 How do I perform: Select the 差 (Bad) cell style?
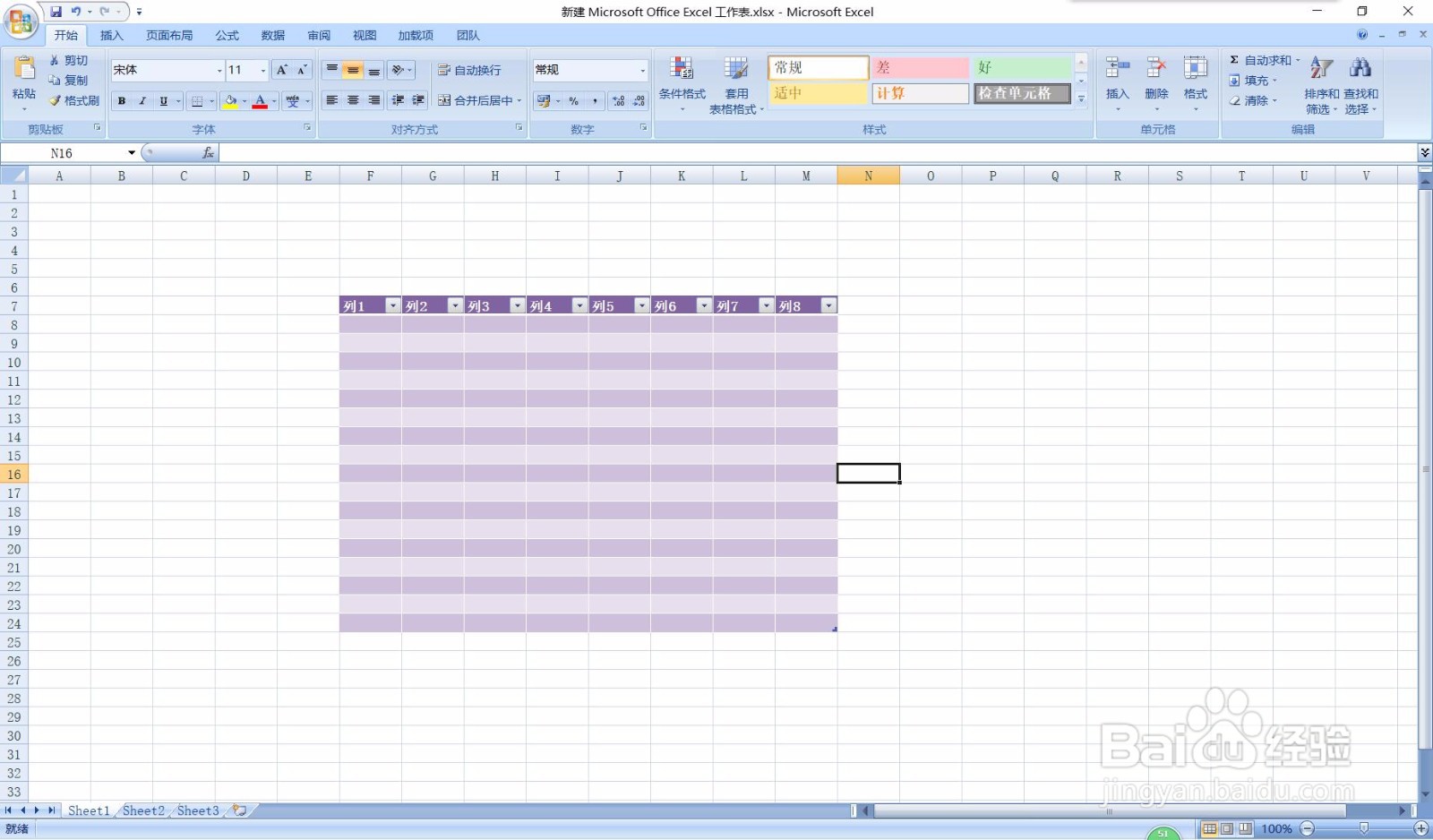coord(921,68)
